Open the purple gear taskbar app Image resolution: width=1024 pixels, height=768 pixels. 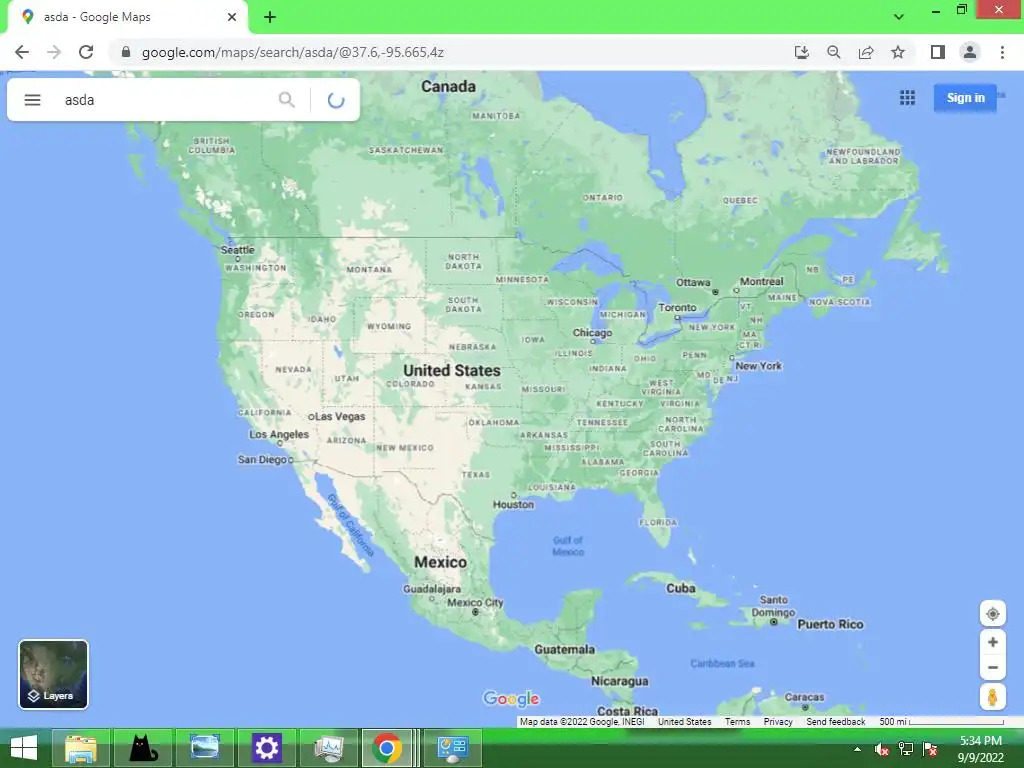[266, 748]
